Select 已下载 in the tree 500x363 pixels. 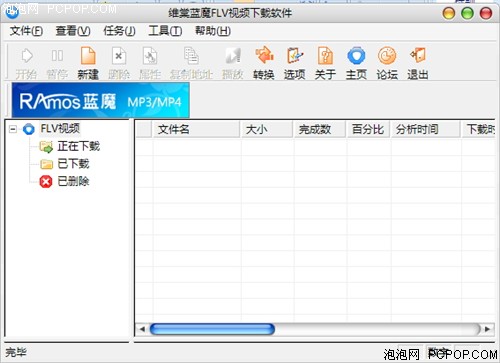click(73, 164)
